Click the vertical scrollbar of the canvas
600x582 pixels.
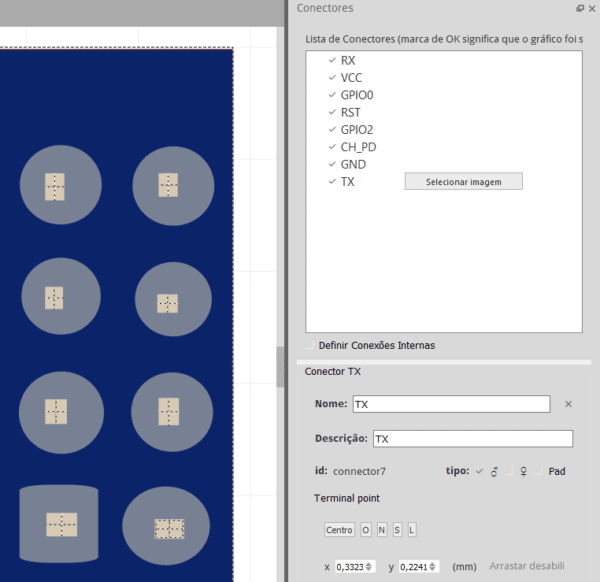coord(280,367)
